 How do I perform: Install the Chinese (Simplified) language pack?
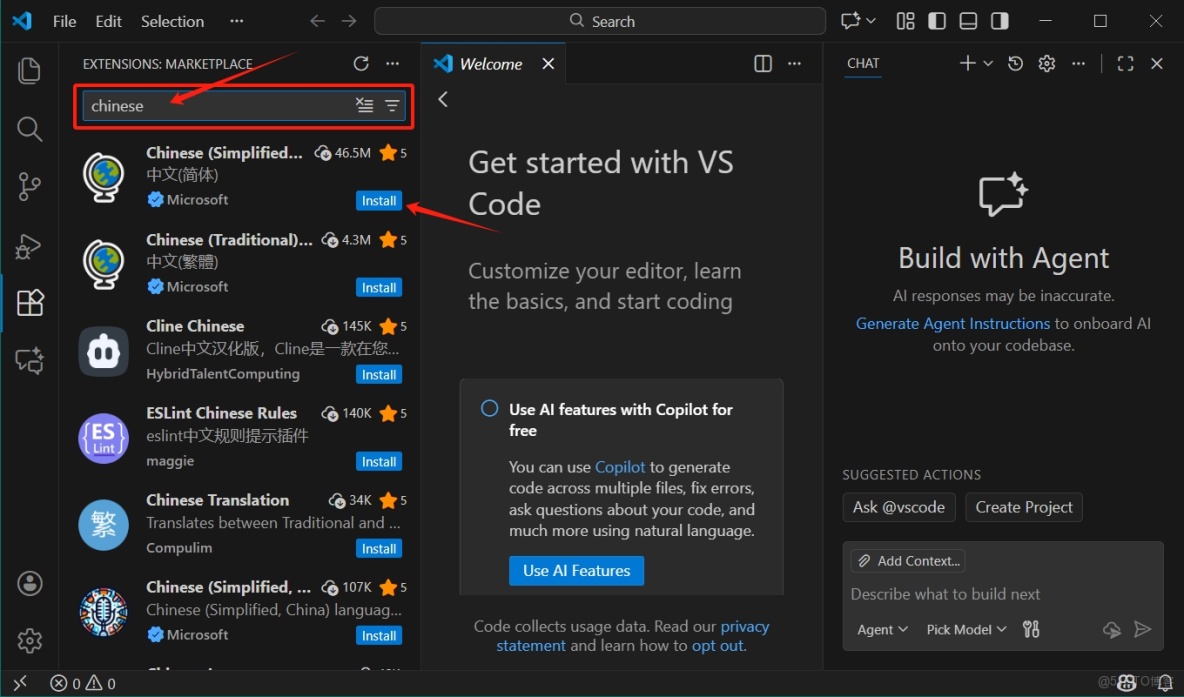pyautogui.click(x=378, y=200)
